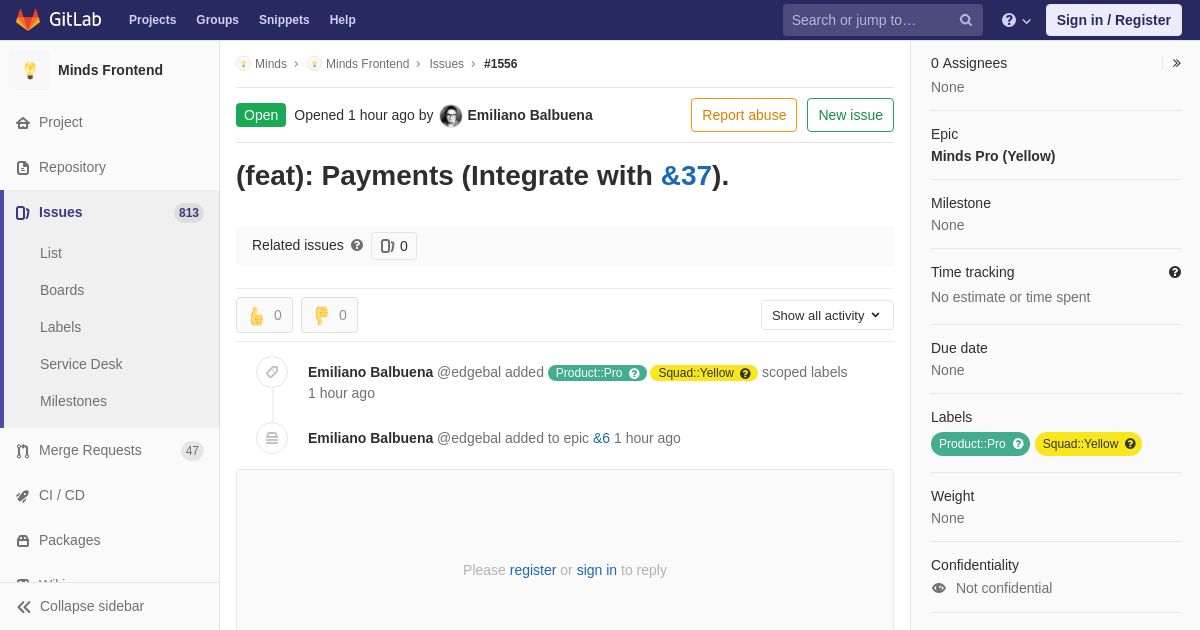Go to Issues List in sidebar
The height and width of the screenshot is (630, 1200).
coord(51,253)
